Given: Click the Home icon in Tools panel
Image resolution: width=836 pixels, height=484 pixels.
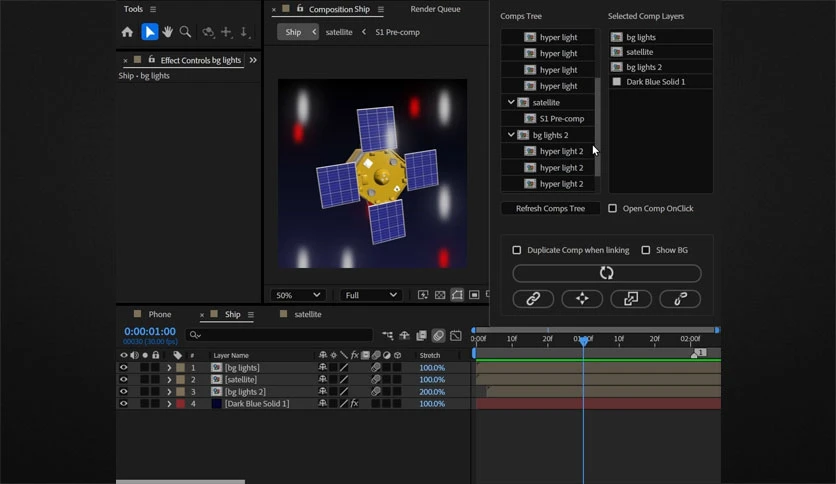Looking at the screenshot, I should (127, 32).
